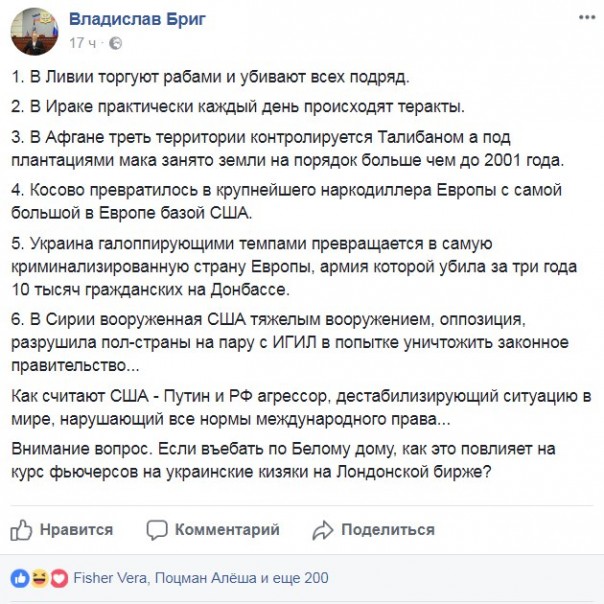This screenshot has height=604, width=604.
Task: Click the thumbs-up Нравится icon
Action: (x=21, y=529)
